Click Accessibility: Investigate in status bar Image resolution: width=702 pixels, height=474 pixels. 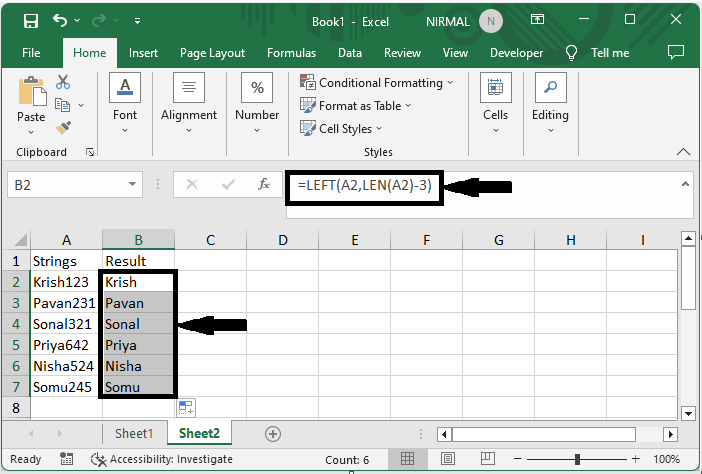pyautogui.click(x=161, y=459)
